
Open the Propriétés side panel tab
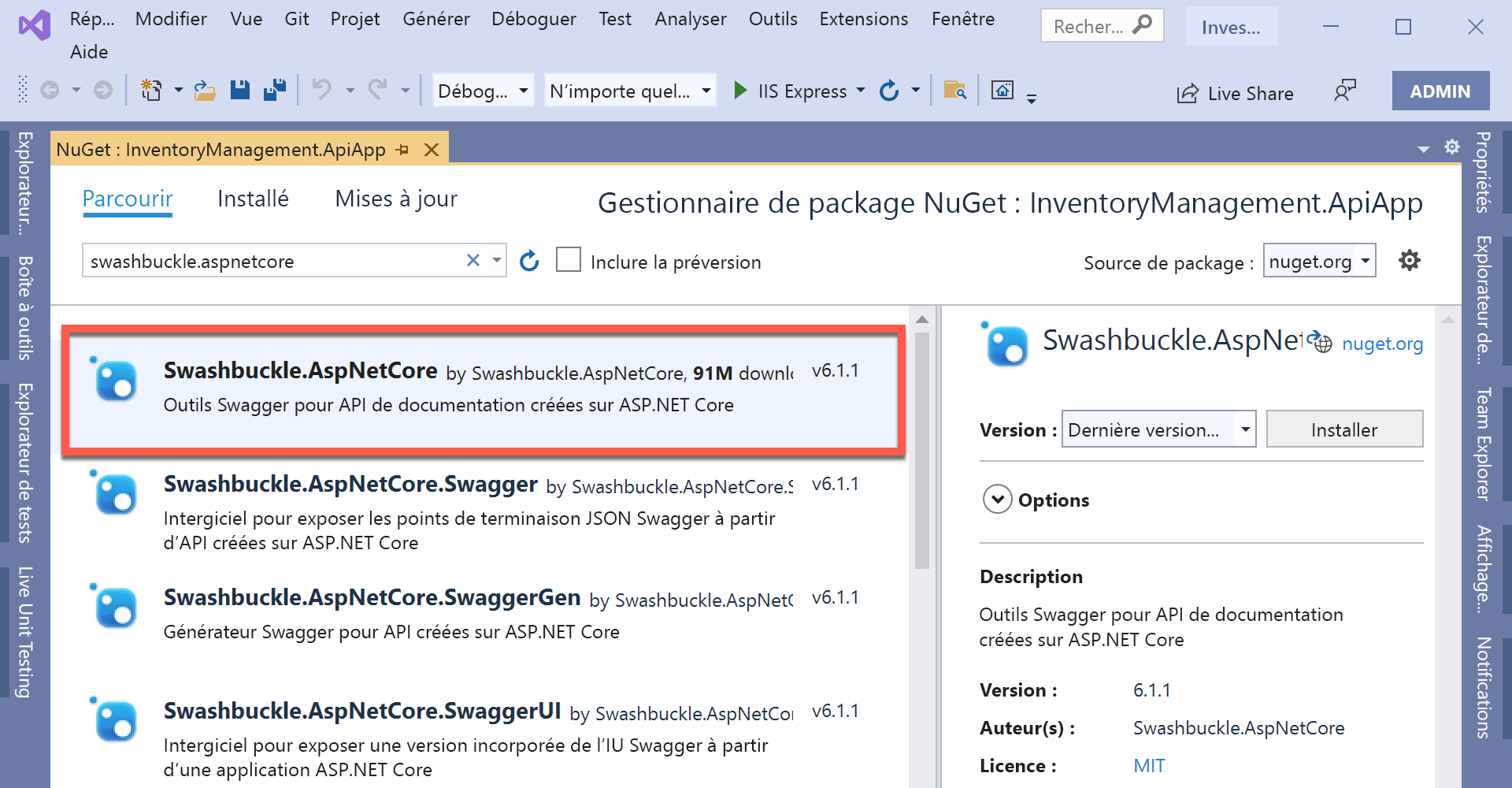click(1483, 172)
